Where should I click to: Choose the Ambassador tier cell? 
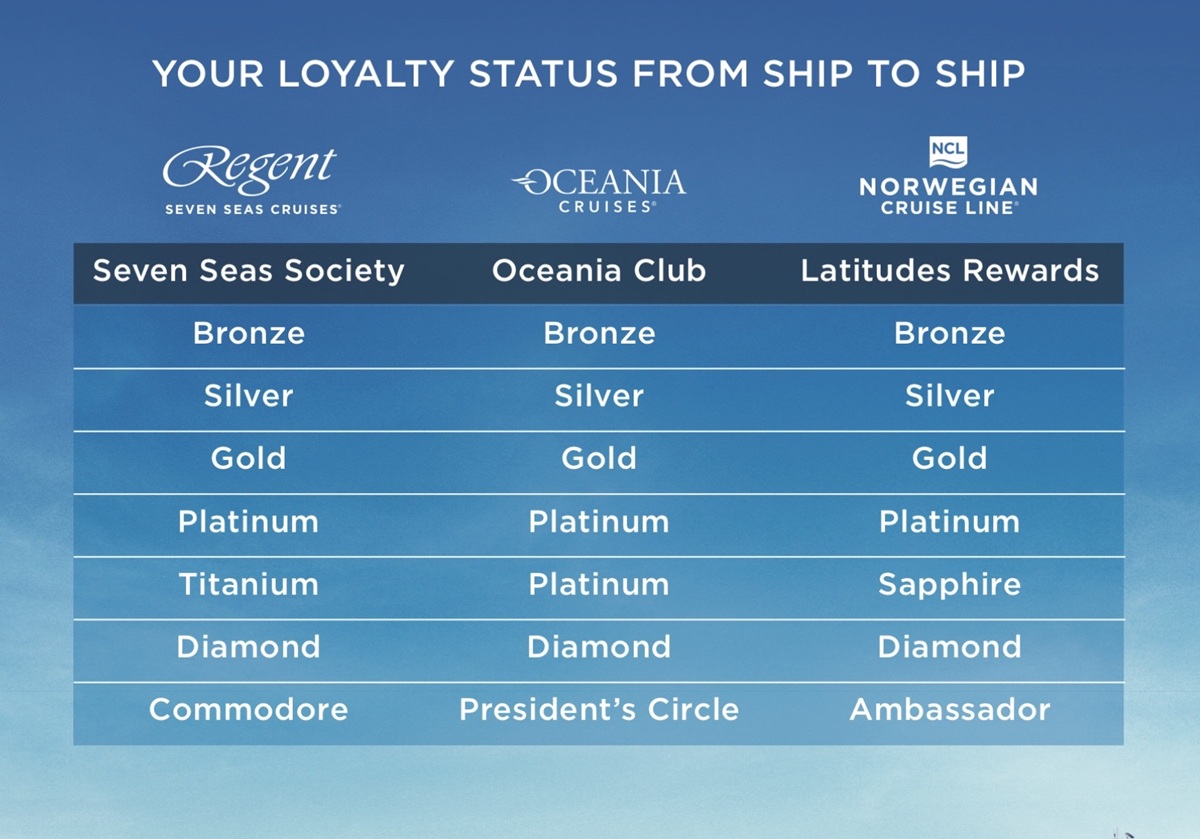[x=949, y=710]
